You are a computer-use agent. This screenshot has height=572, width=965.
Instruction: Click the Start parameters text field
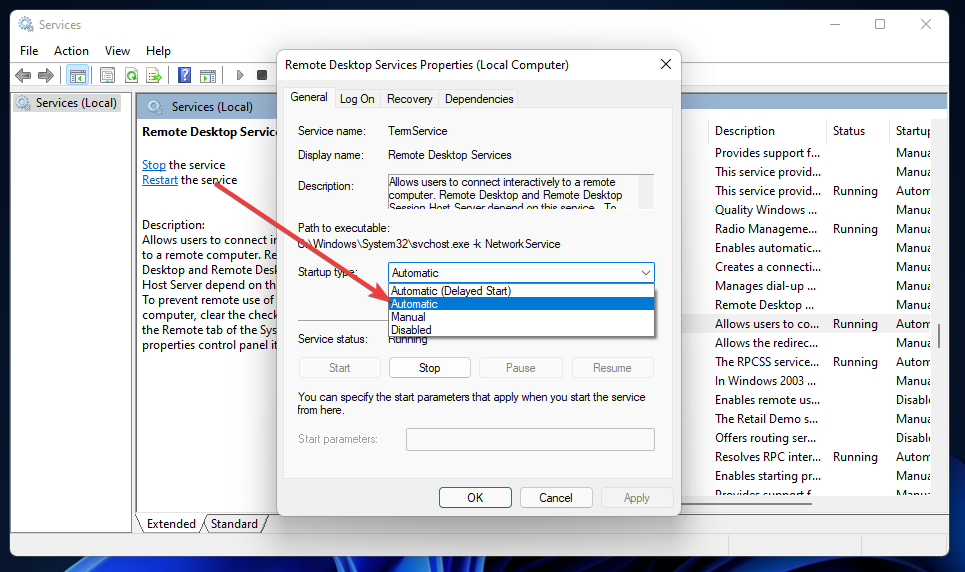[x=530, y=439]
